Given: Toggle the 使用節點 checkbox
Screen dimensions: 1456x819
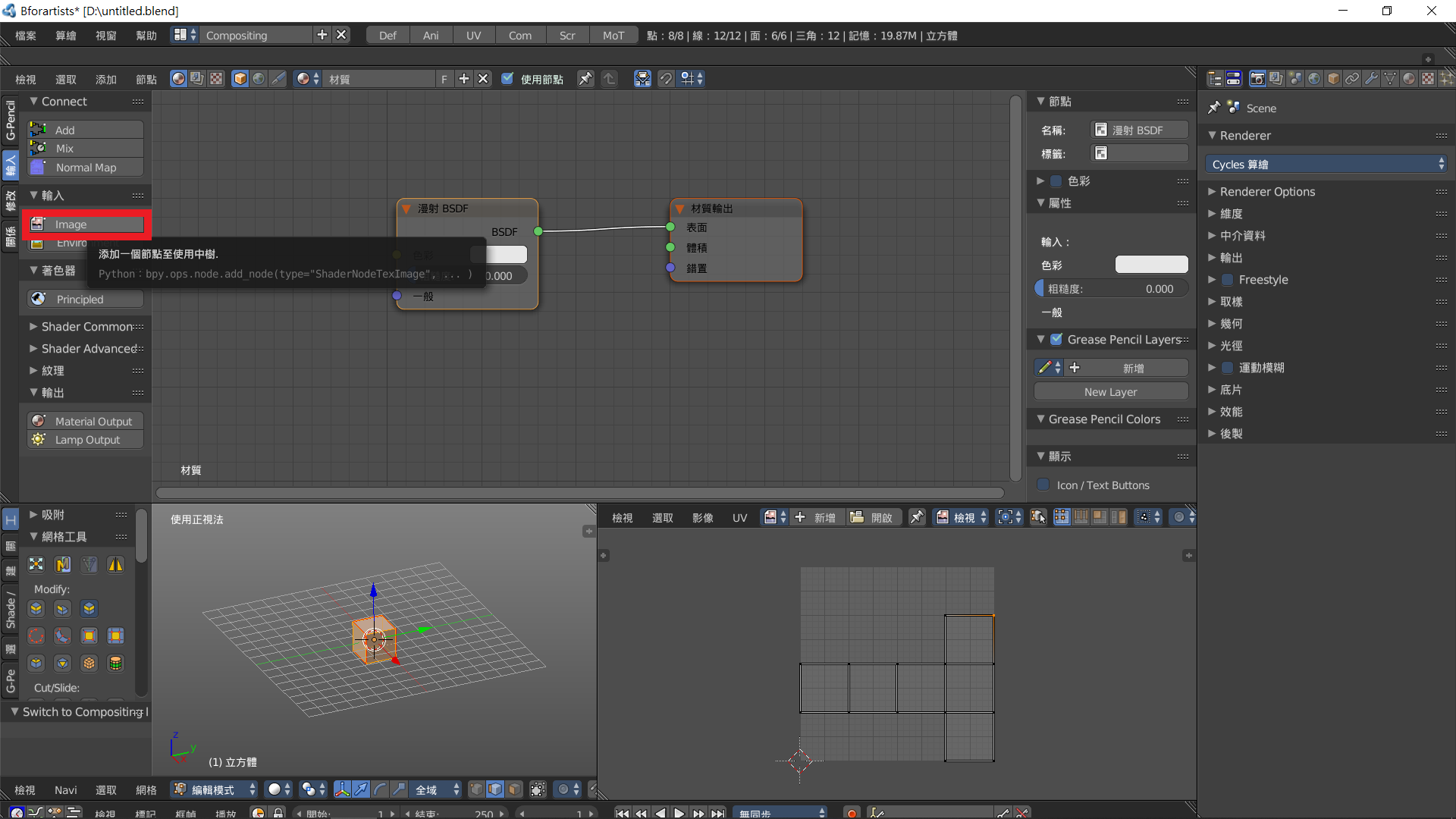Looking at the screenshot, I should tap(507, 79).
